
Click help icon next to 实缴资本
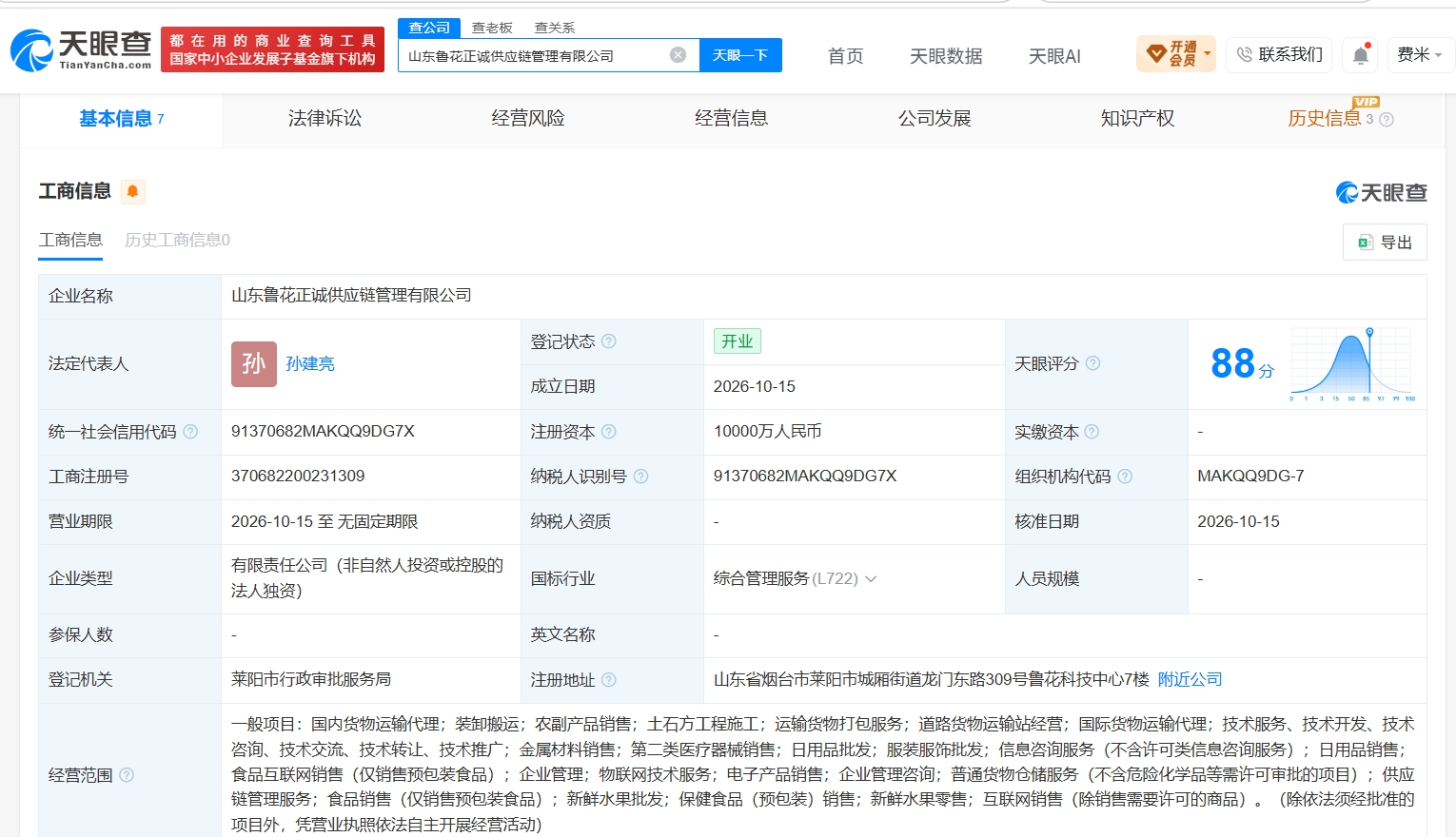coord(1092,432)
